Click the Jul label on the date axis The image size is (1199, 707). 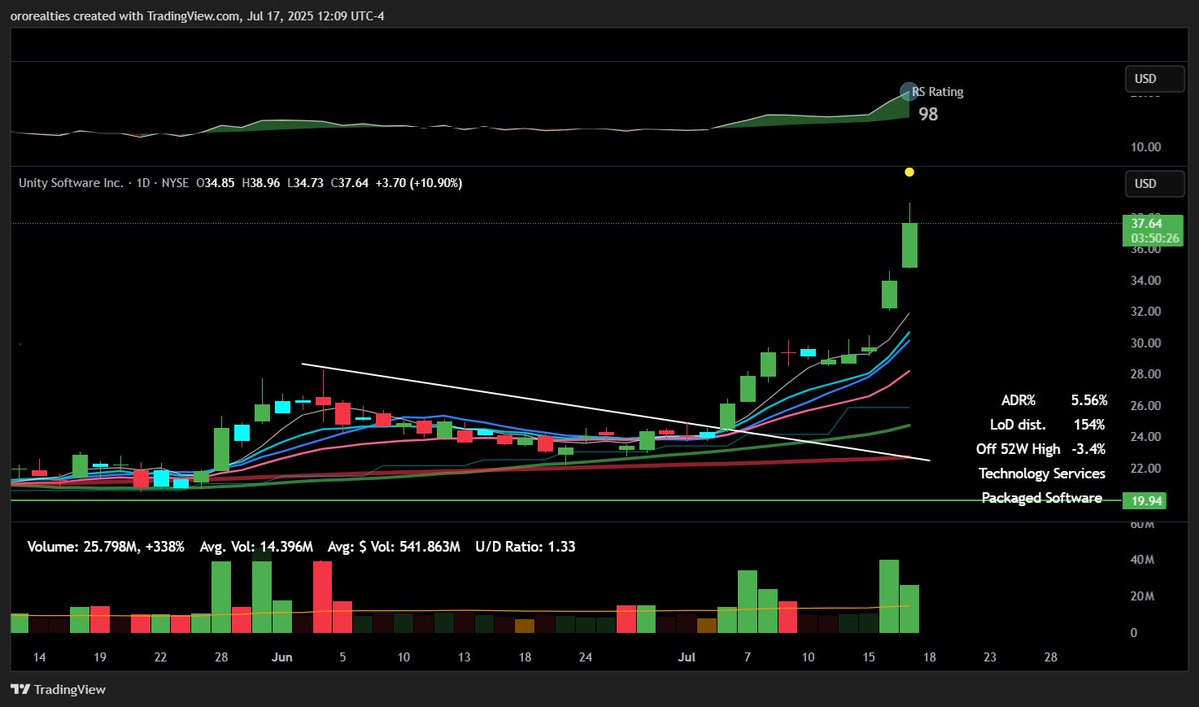pos(687,657)
